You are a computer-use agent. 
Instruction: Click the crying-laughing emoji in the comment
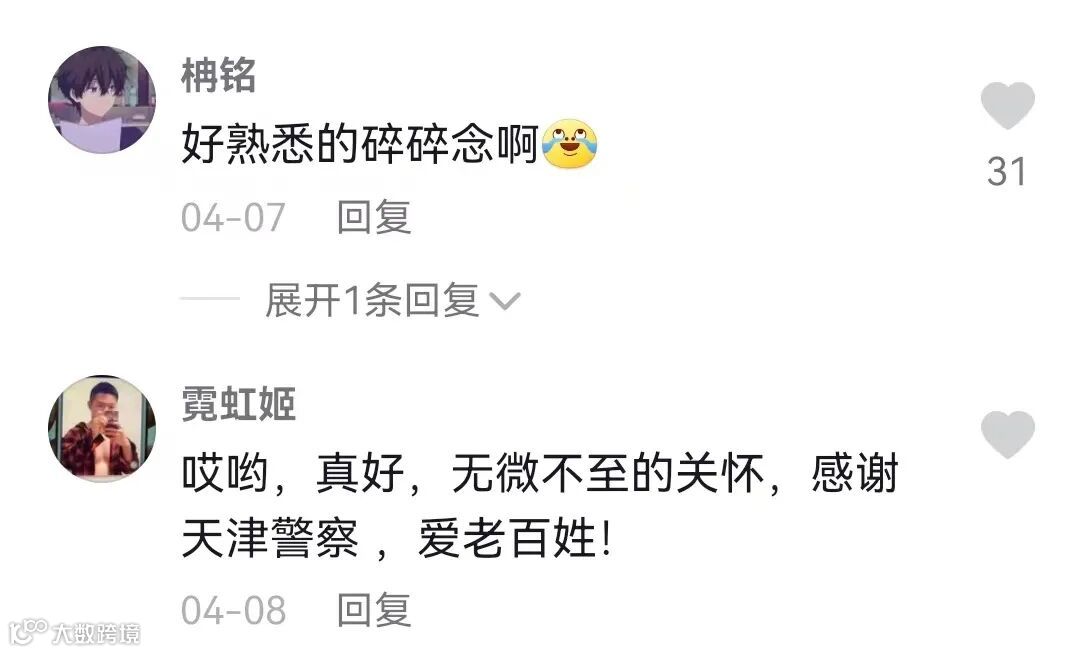tap(570, 144)
